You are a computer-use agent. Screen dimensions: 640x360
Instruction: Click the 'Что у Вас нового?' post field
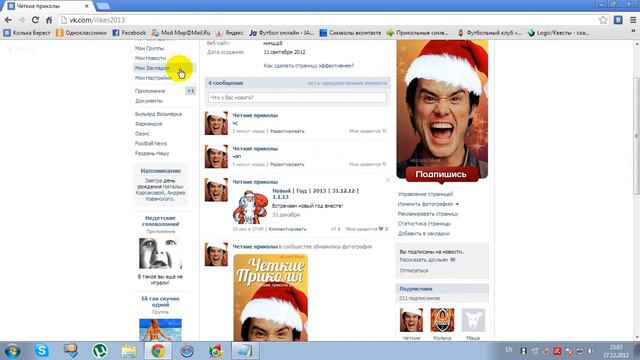[x=297, y=98]
